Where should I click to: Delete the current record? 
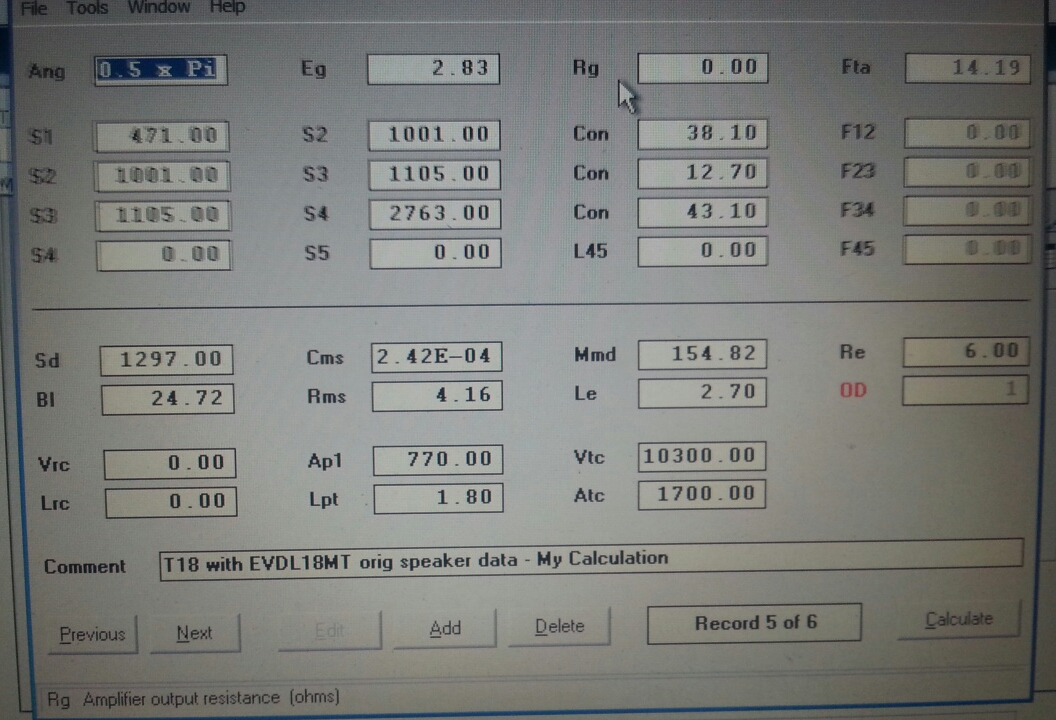coord(559,626)
